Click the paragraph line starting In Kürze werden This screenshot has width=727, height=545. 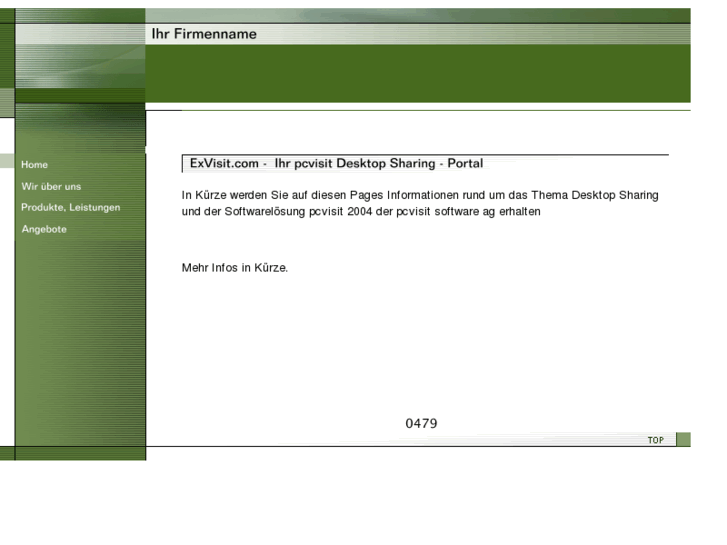tap(420, 195)
